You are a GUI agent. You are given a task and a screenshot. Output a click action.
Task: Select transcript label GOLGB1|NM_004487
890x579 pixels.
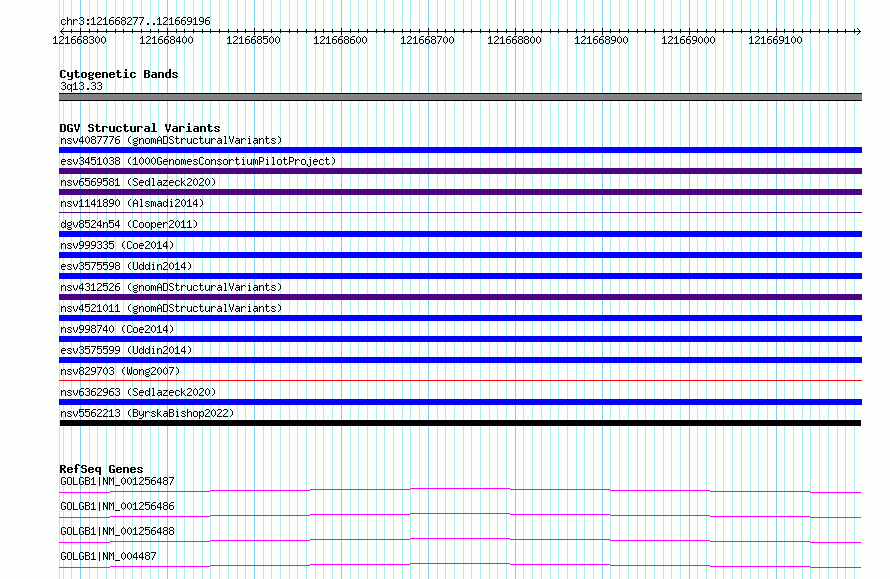tap(108, 556)
